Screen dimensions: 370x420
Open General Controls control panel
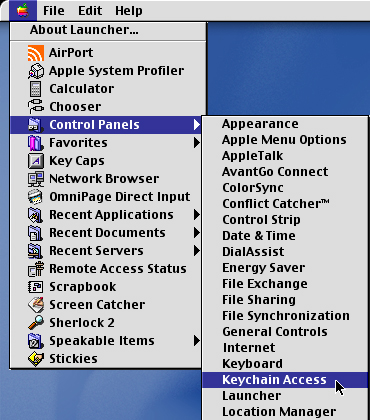[x=285, y=332]
